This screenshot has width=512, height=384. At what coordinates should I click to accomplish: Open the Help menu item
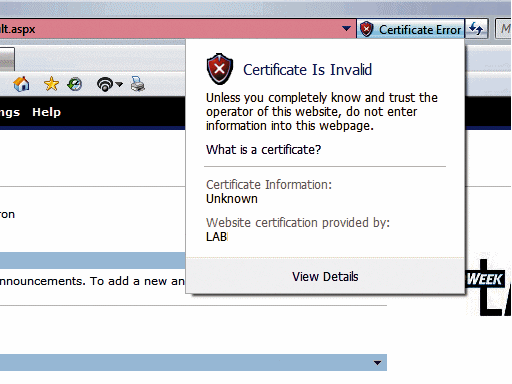coord(46,112)
